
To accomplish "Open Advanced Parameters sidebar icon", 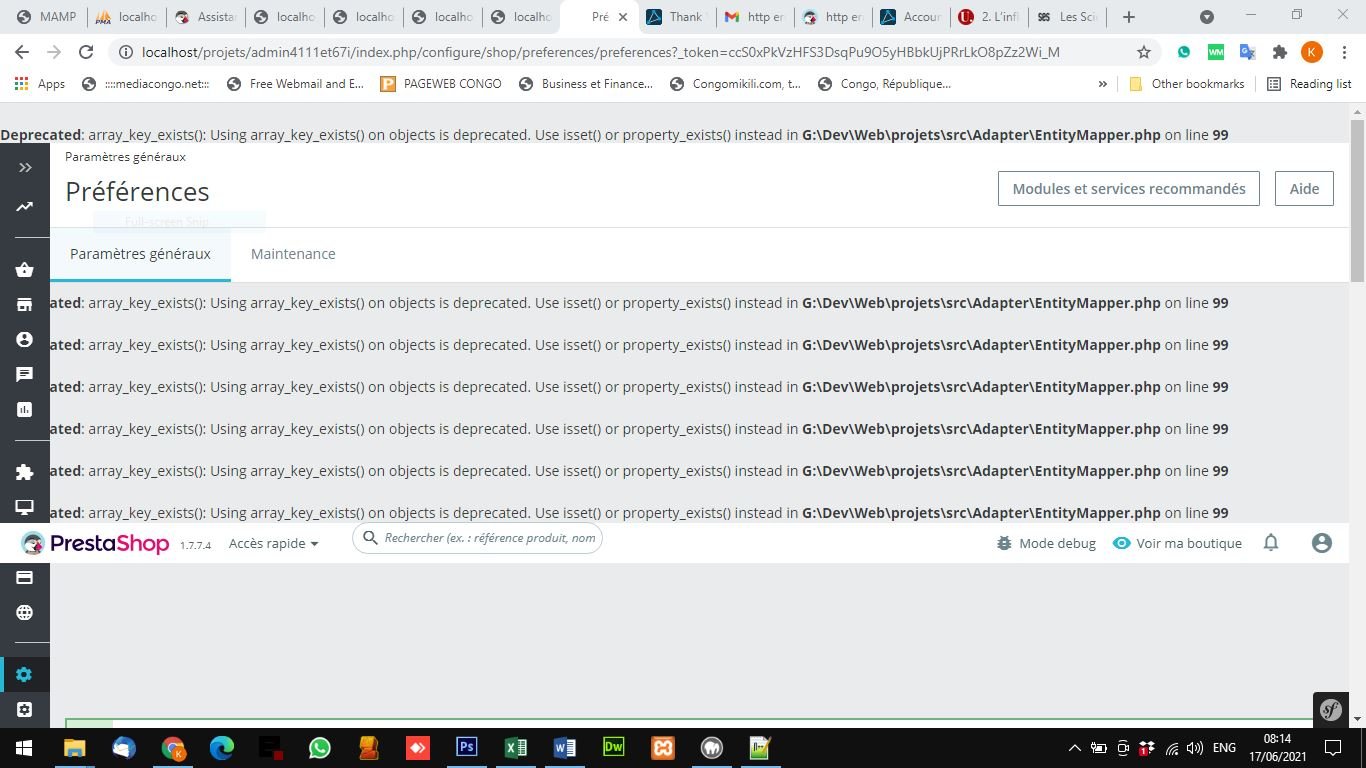I will [25, 710].
